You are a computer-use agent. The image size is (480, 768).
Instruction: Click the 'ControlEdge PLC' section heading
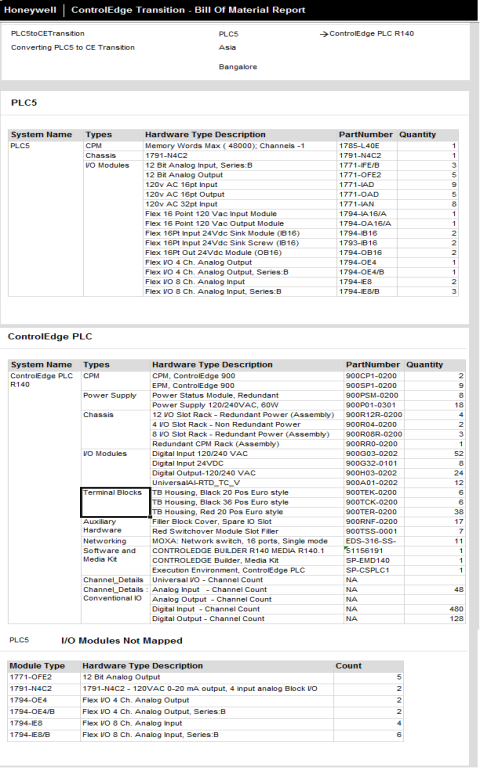click(x=50, y=336)
